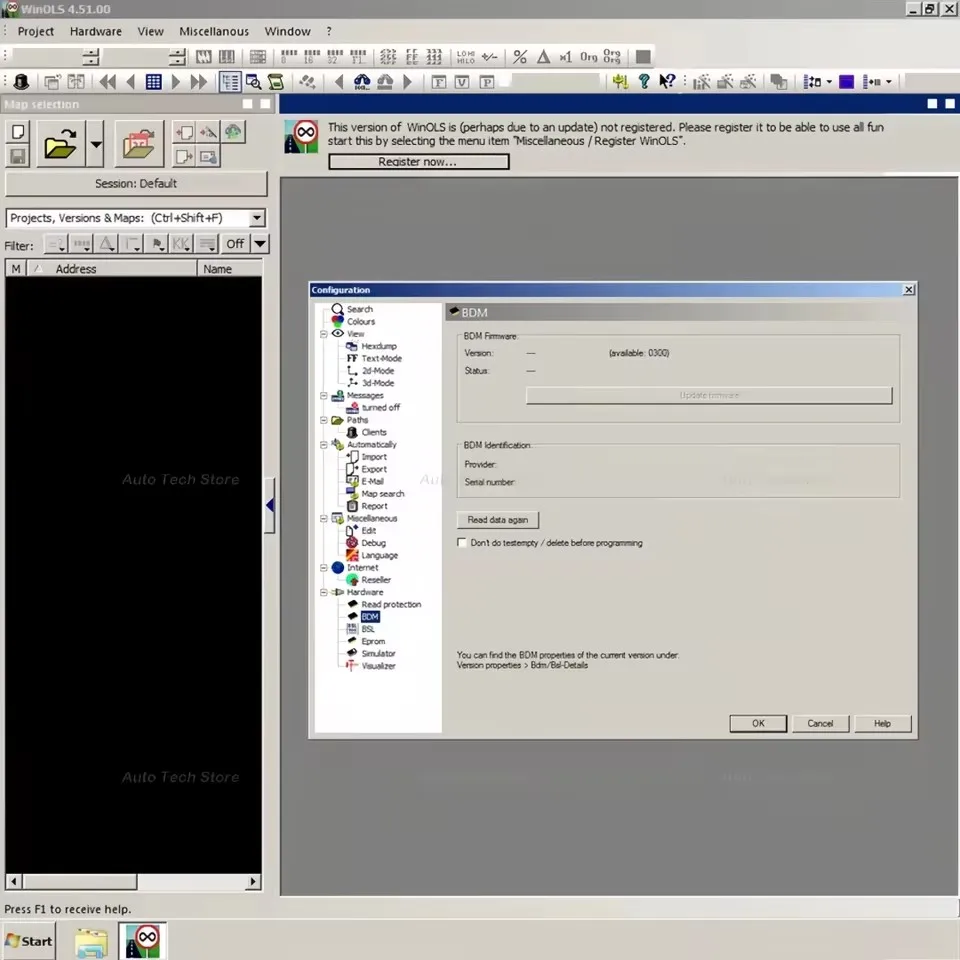Image resolution: width=960 pixels, height=960 pixels.
Task: Select Map search in the Configuration tree
Action: (x=383, y=493)
